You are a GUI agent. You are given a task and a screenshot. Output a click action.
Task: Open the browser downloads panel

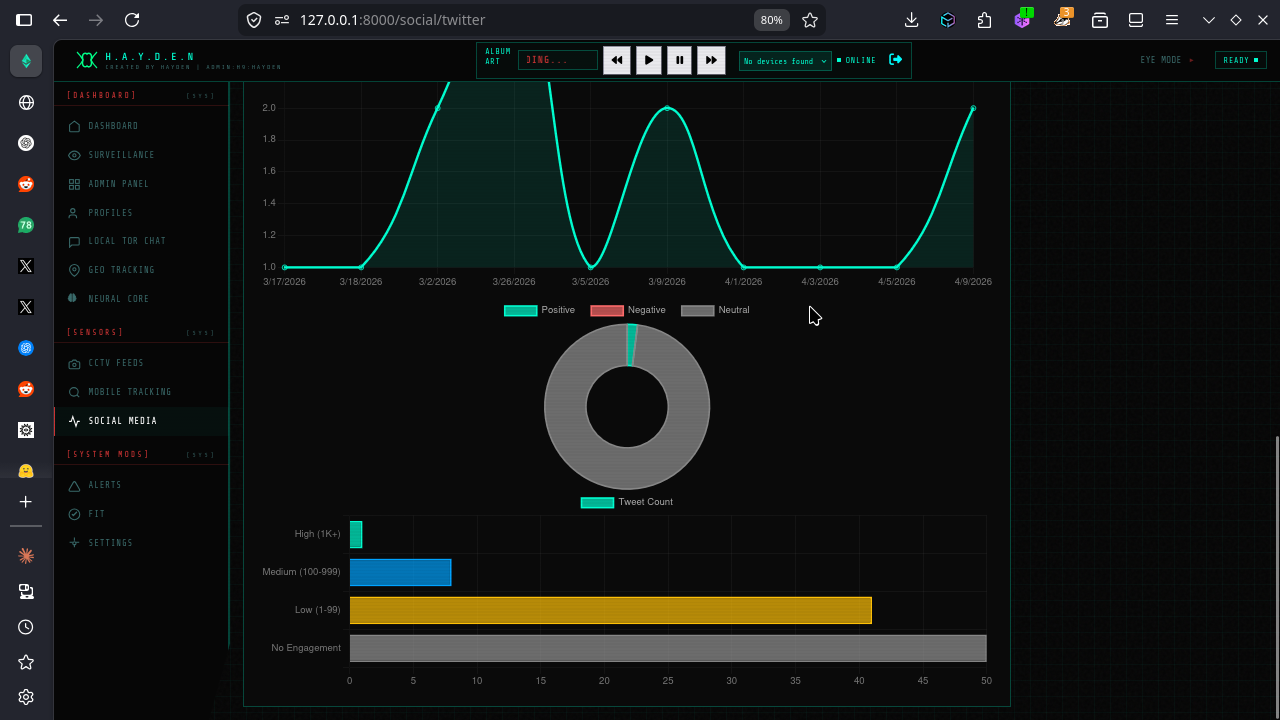tap(911, 20)
